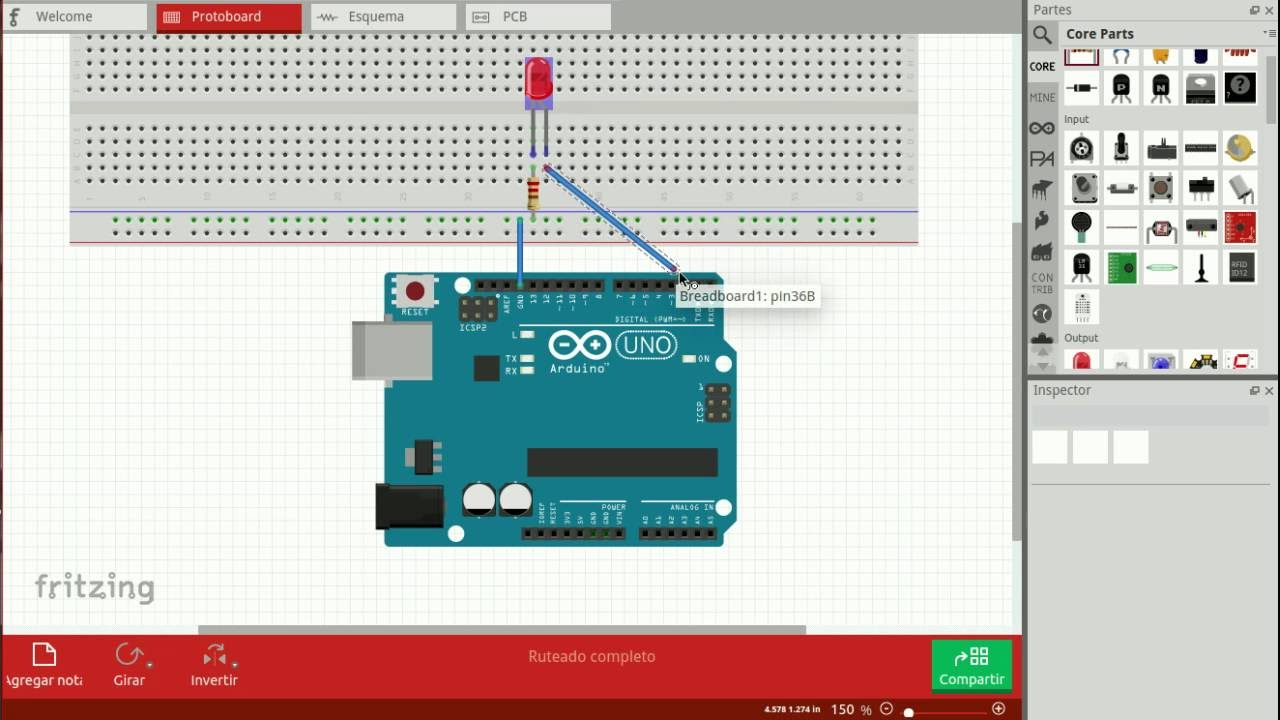Open the Arduino parts bin
Screen dimensions: 1280x720
tap(1042, 129)
